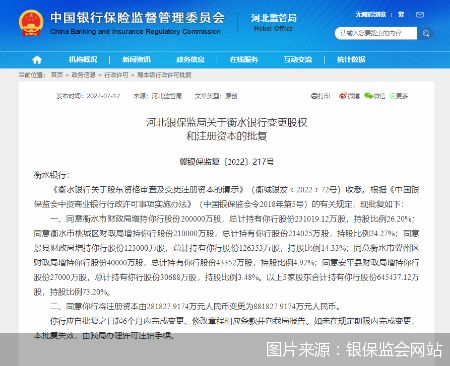Open the 统计数据 menu
Screen dimensions: 450x366
point(351,60)
